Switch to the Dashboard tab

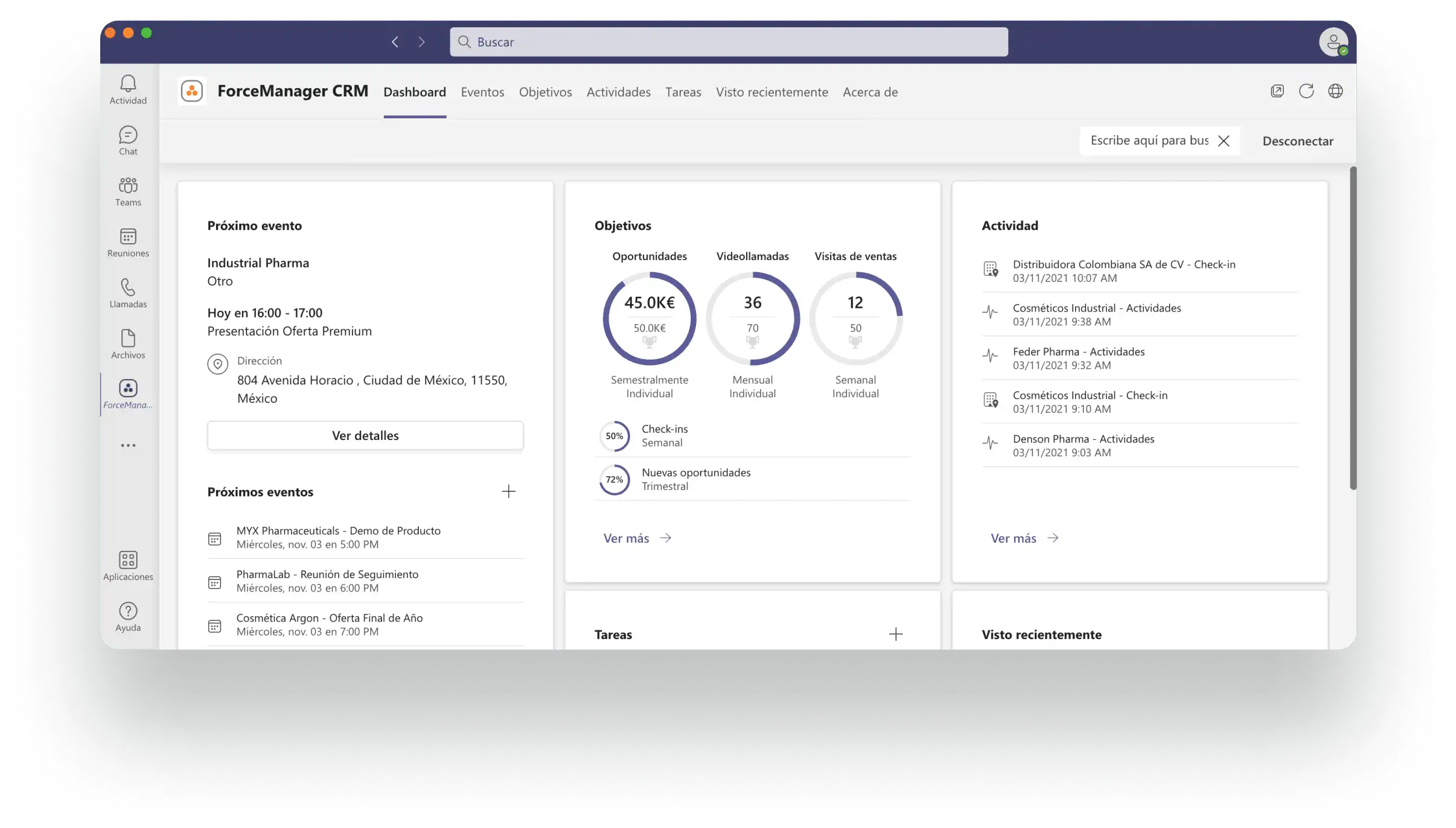coord(415,92)
